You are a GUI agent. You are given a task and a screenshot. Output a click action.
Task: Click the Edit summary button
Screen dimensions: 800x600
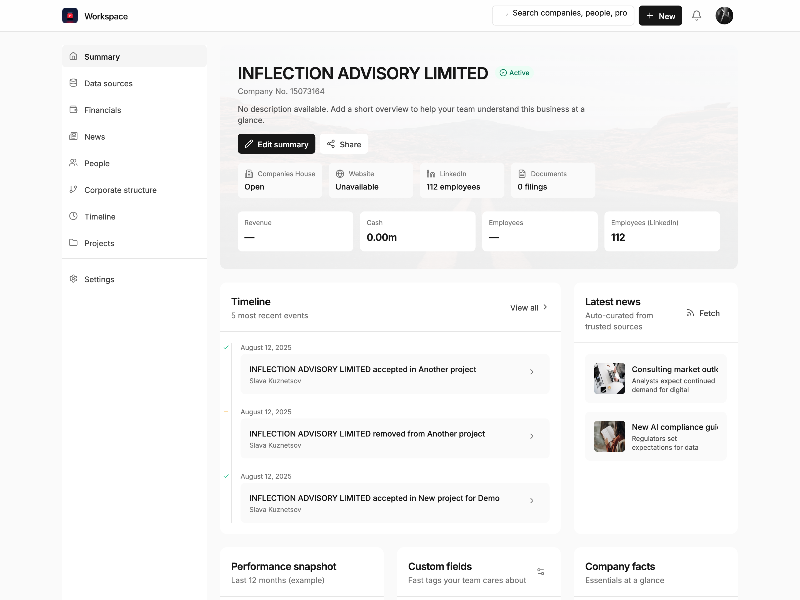pyautogui.click(x=276, y=144)
